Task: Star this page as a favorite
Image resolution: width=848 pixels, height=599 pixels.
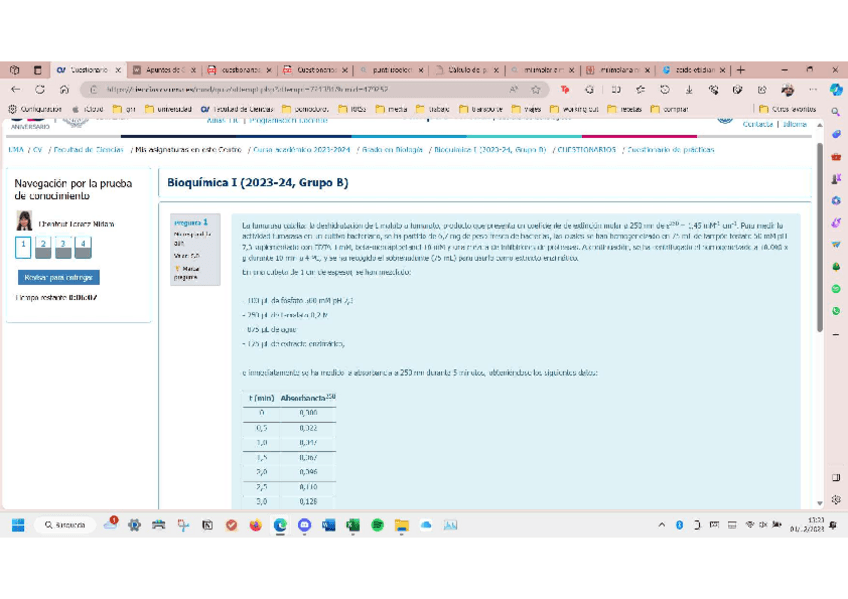Action: [535, 89]
